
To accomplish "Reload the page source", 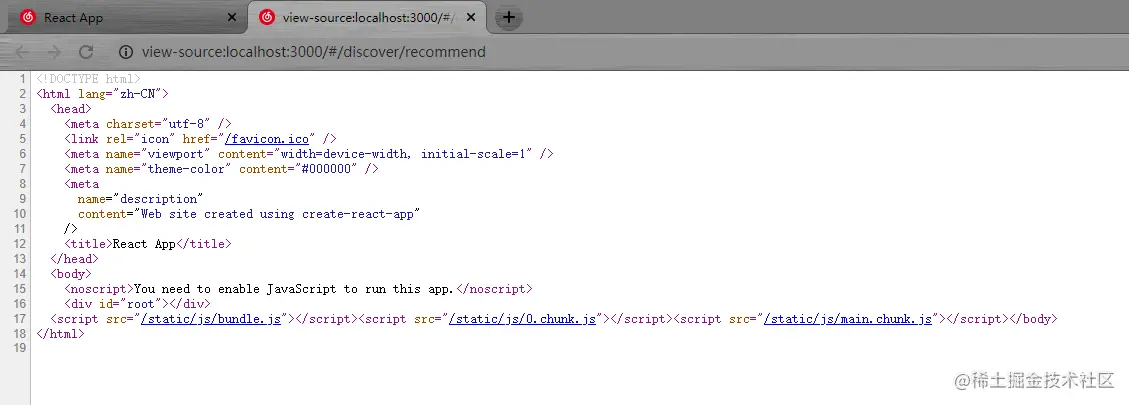I will click(86, 52).
